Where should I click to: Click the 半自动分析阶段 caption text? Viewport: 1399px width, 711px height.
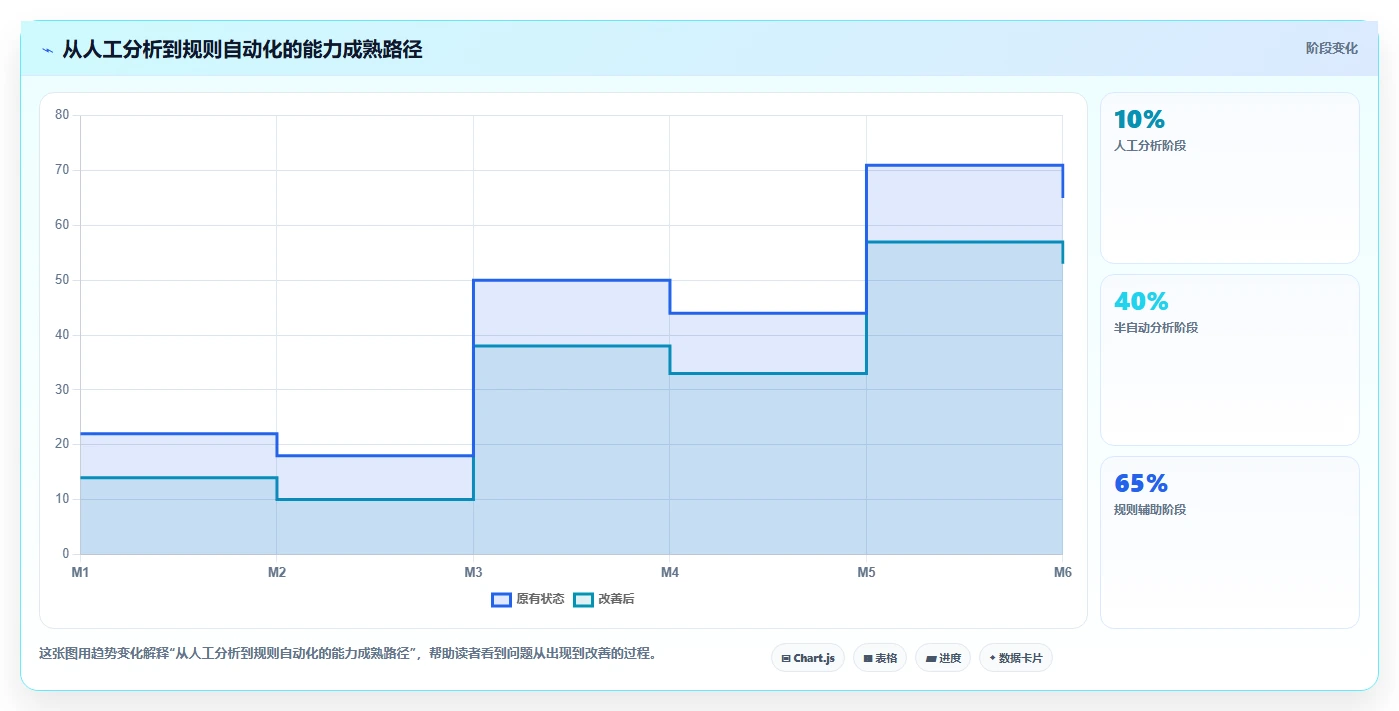pyautogui.click(x=1156, y=328)
